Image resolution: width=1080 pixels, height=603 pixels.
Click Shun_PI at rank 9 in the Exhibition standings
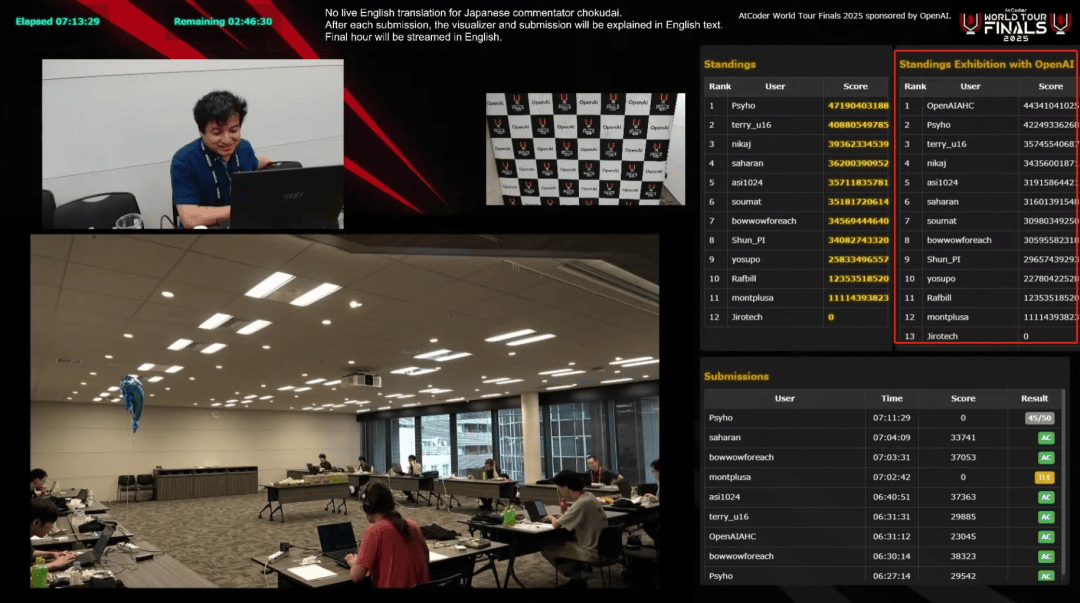point(943,260)
